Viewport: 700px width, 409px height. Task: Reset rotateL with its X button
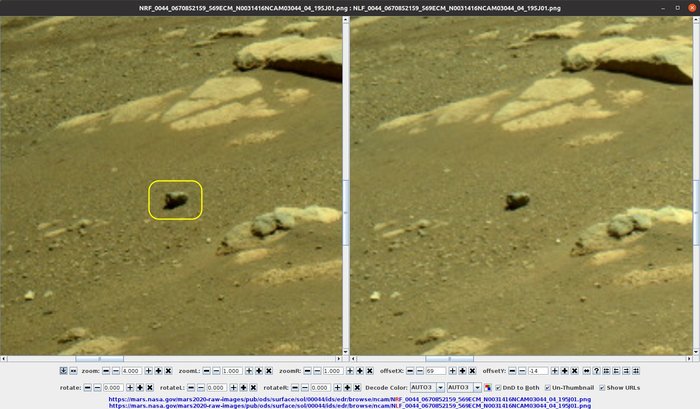coord(253,388)
